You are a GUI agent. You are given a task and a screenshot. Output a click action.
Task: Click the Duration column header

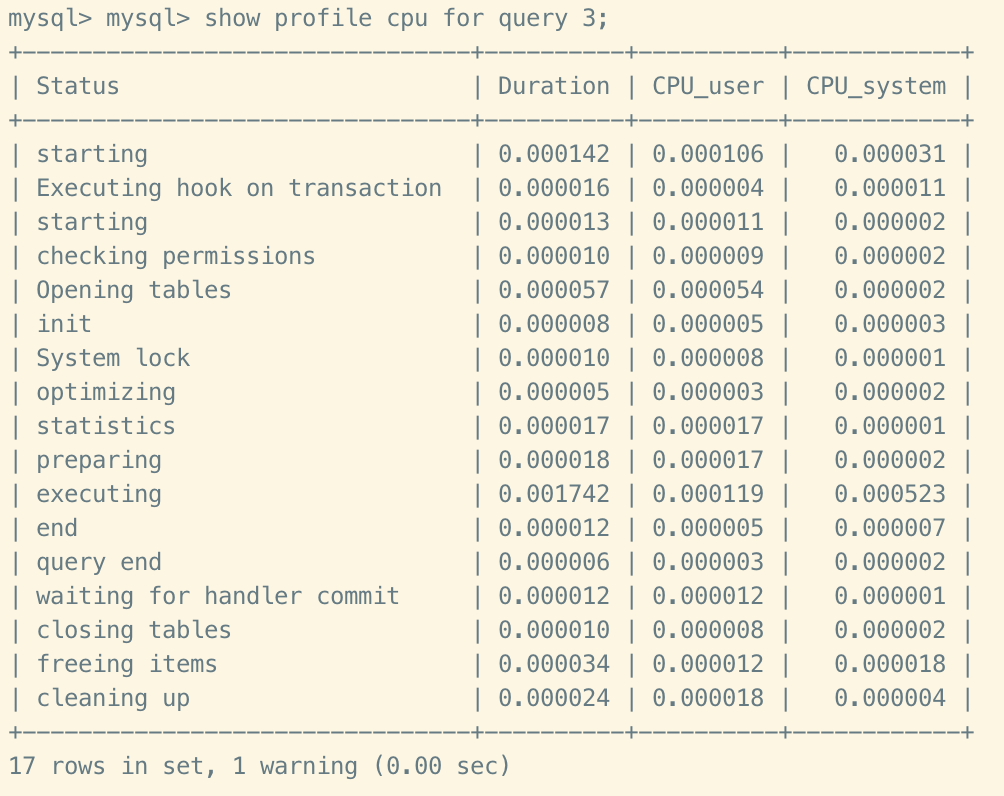coord(553,86)
